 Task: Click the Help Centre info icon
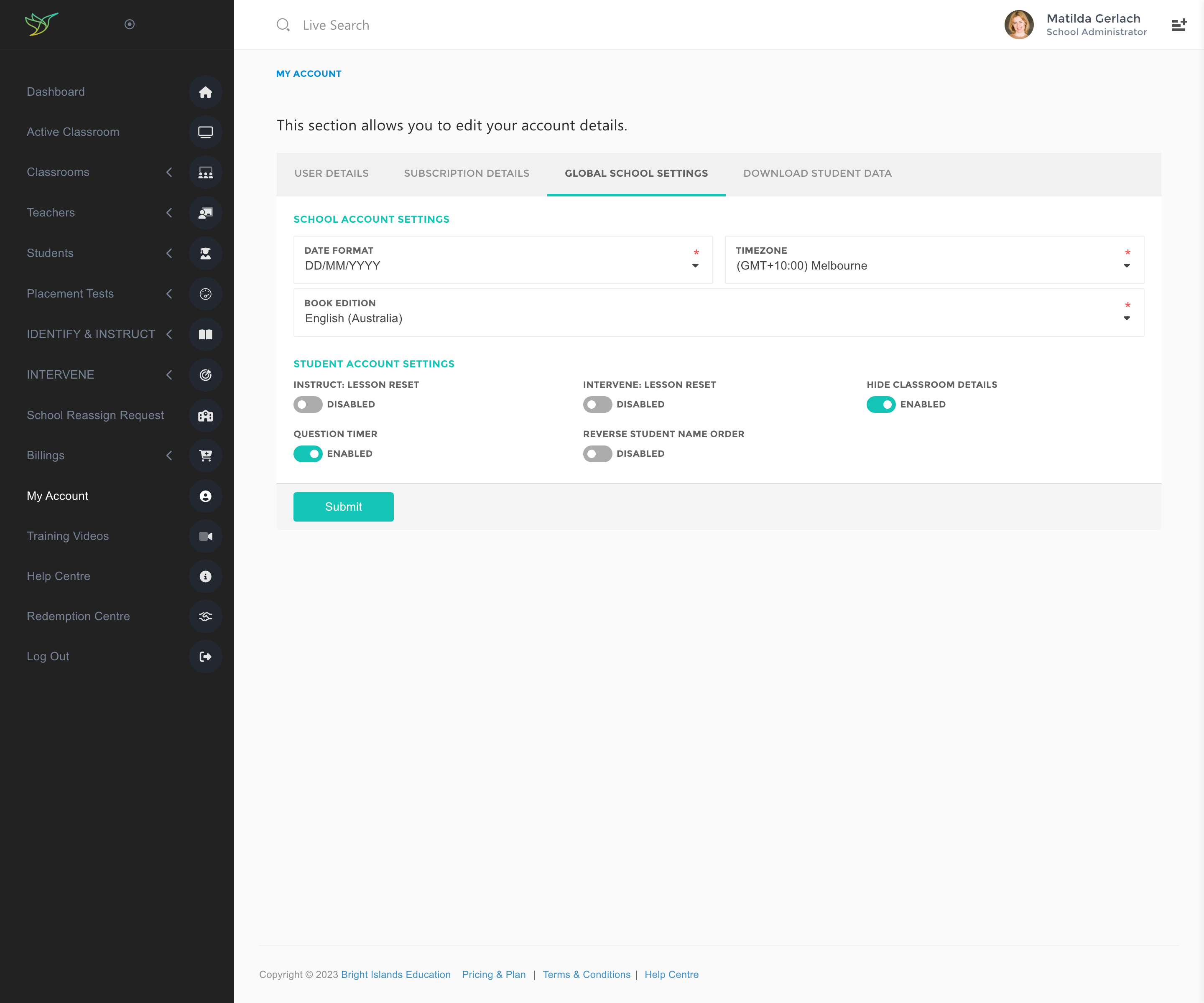point(205,577)
